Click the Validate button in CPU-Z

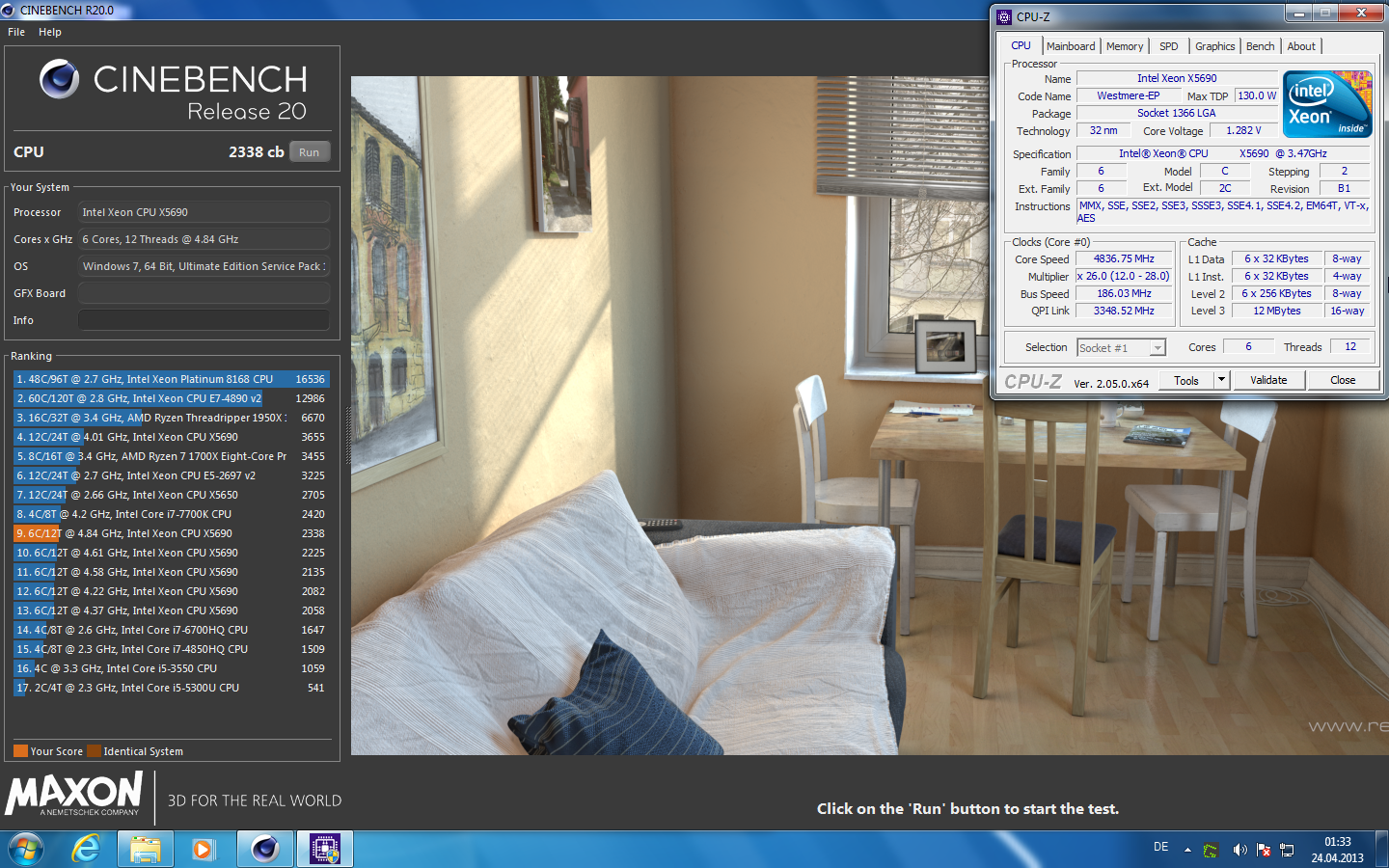[x=1268, y=380]
